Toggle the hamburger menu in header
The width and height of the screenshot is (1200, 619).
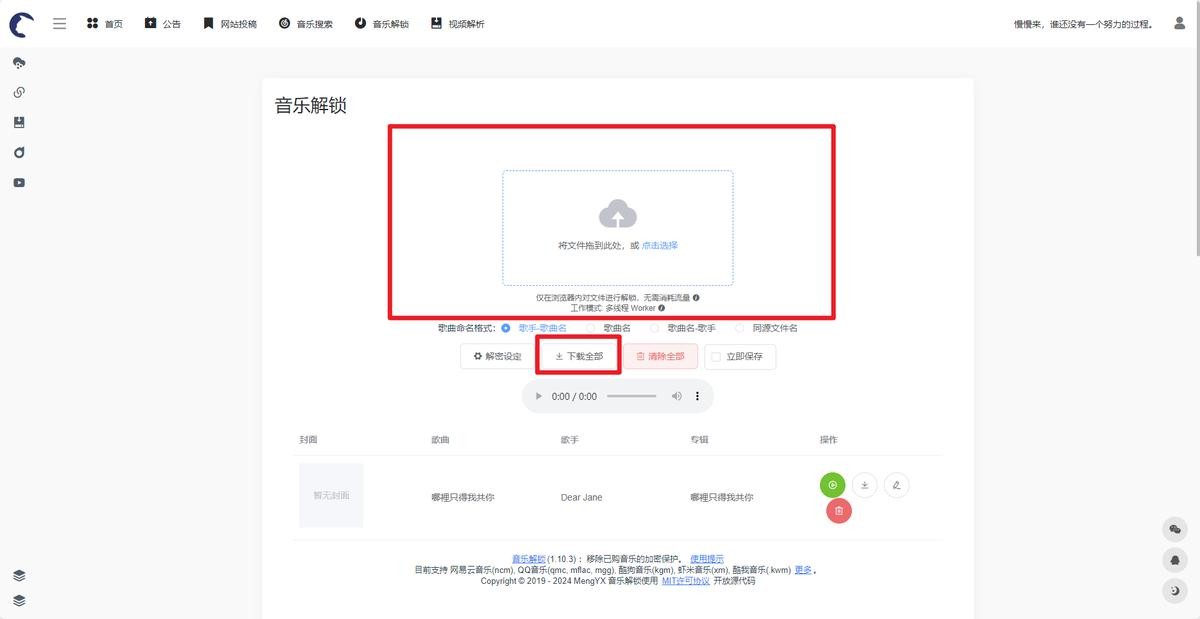[x=60, y=23]
